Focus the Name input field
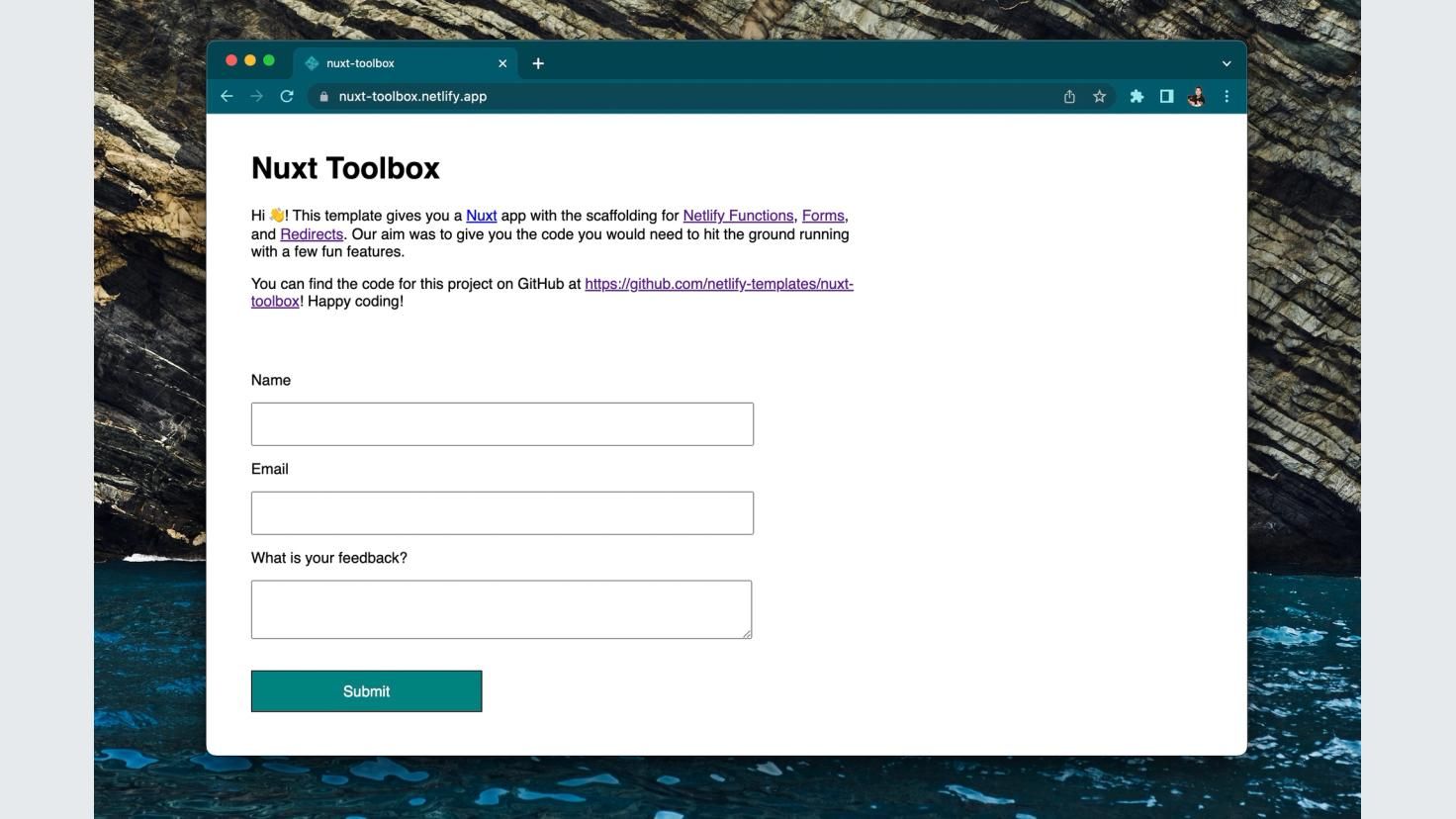Screen dimensions: 1456x819 tap(502, 424)
